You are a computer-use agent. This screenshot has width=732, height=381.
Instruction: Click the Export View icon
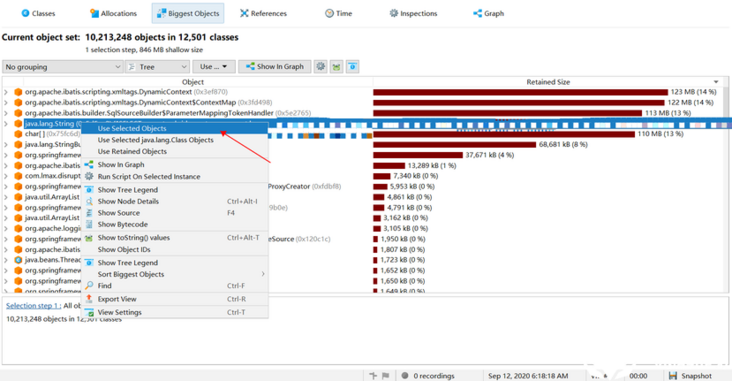click(x=89, y=299)
